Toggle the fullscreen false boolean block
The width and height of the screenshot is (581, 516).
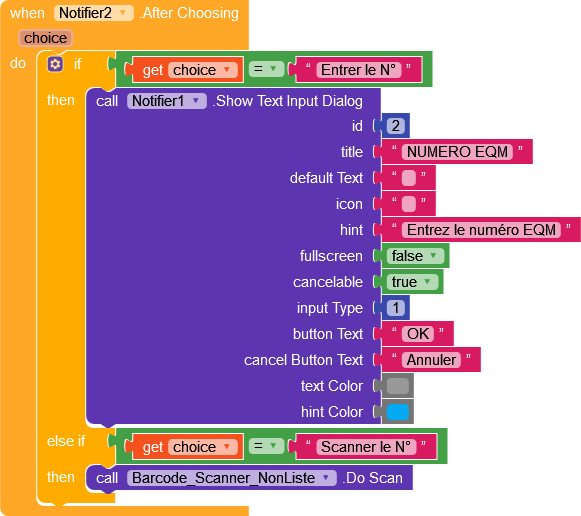pyautogui.click(x=415, y=256)
